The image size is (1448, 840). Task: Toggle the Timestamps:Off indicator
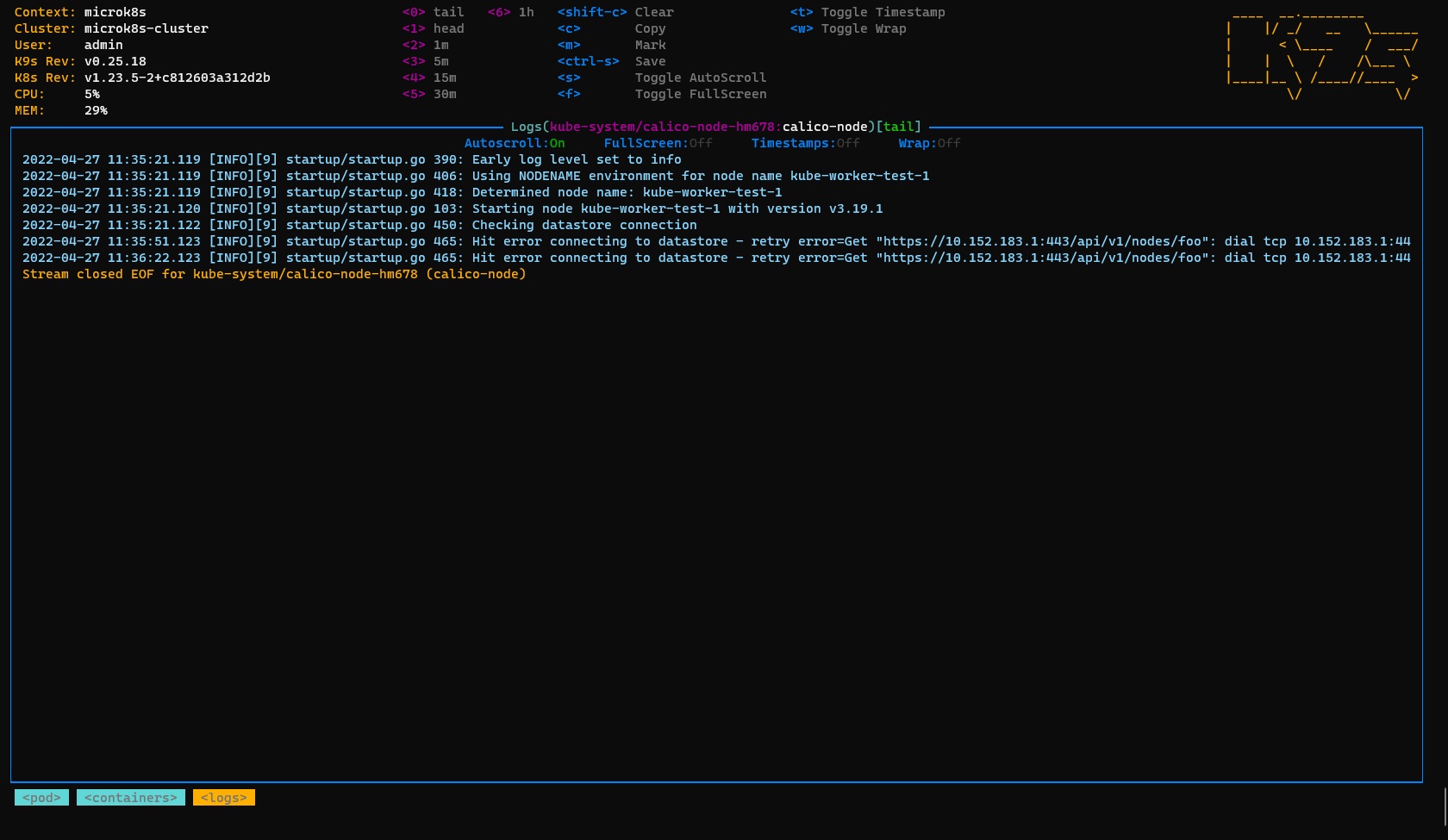806,143
